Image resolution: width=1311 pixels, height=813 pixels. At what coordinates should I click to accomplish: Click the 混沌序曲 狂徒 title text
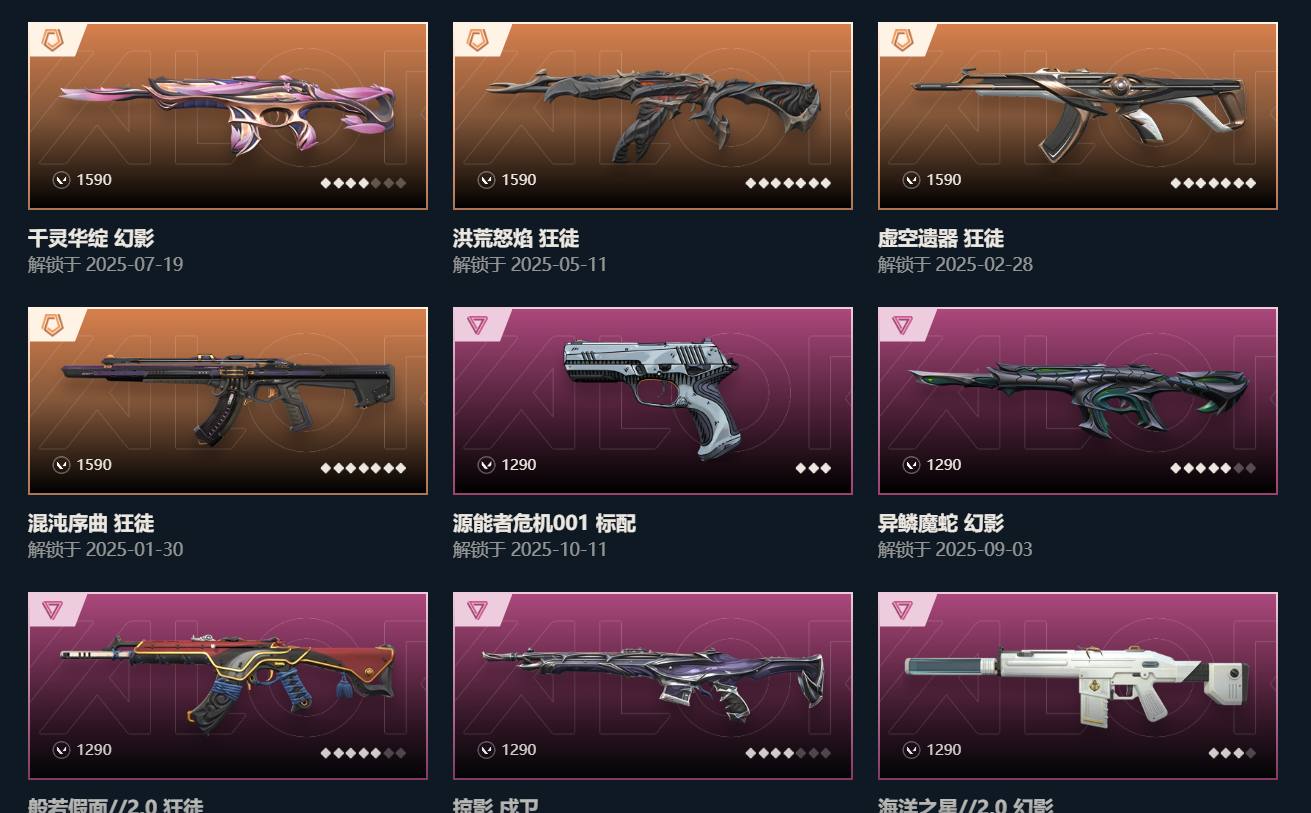(91, 523)
